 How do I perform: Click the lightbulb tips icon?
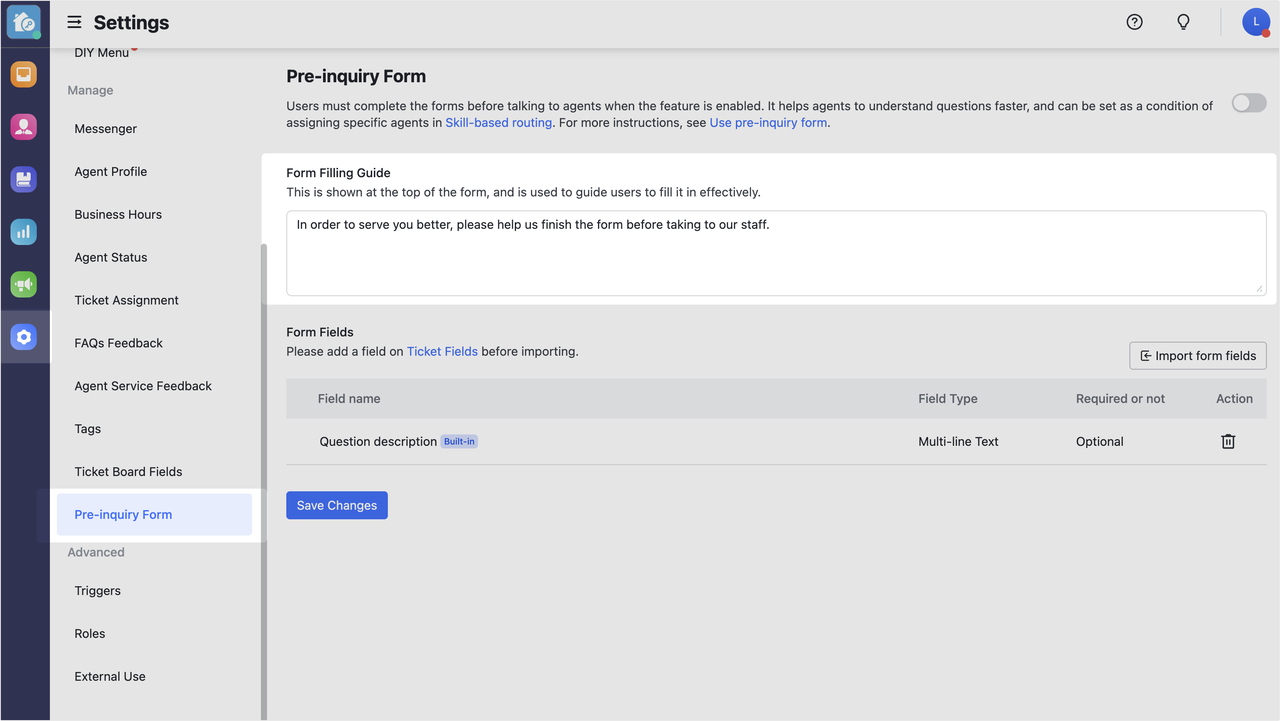click(1183, 22)
